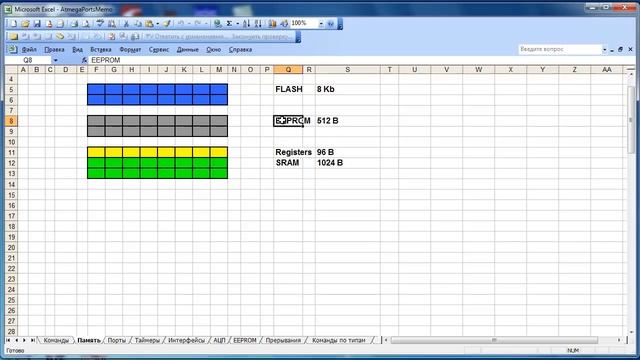Open the Вставка menu
The height and width of the screenshot is (360, 640).
101,49
